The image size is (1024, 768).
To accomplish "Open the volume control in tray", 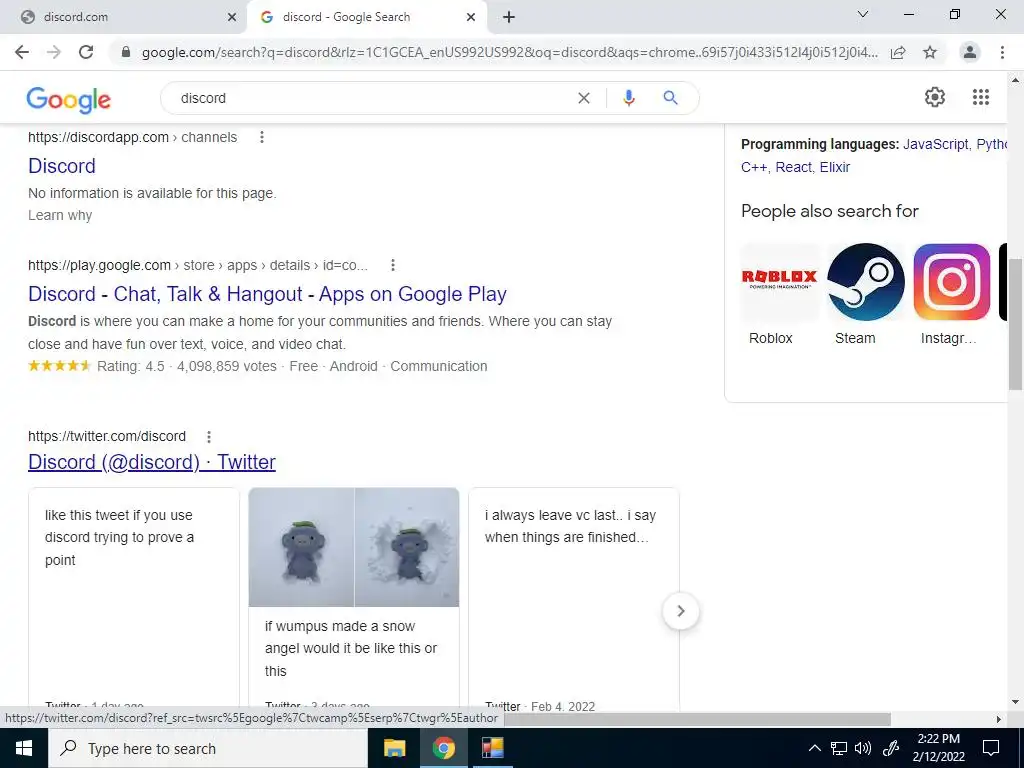I will coord(863,748).
